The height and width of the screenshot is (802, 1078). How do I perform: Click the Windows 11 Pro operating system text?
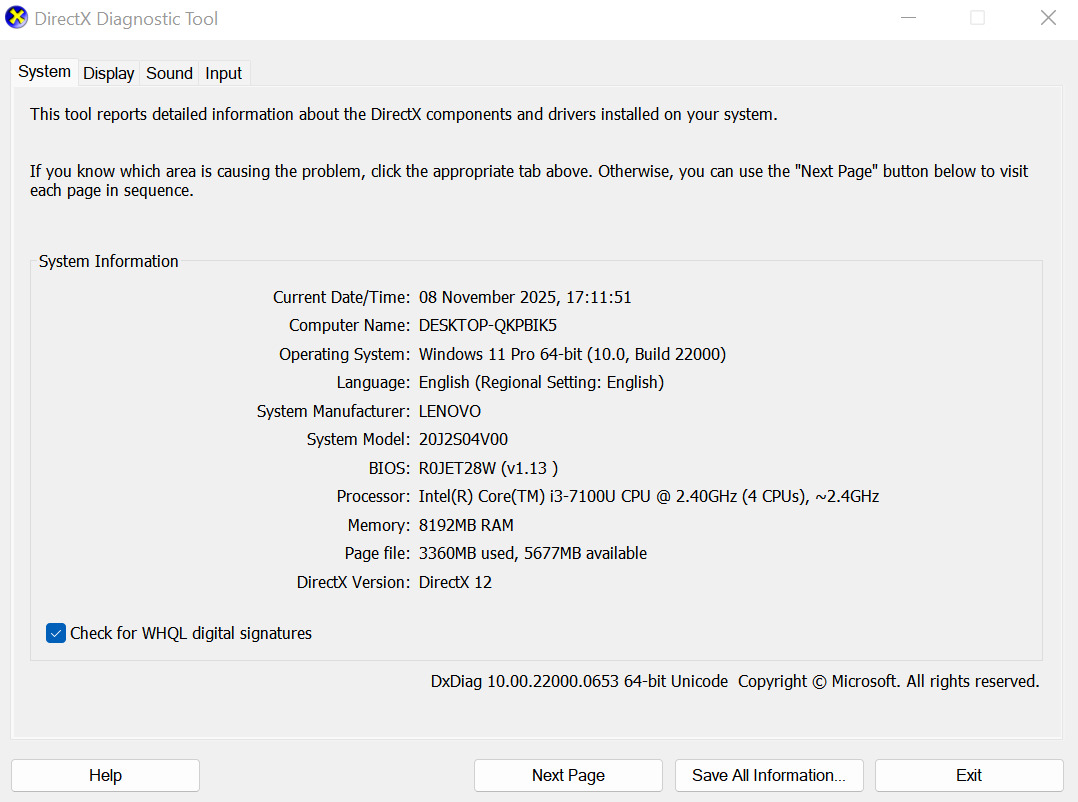572,354
